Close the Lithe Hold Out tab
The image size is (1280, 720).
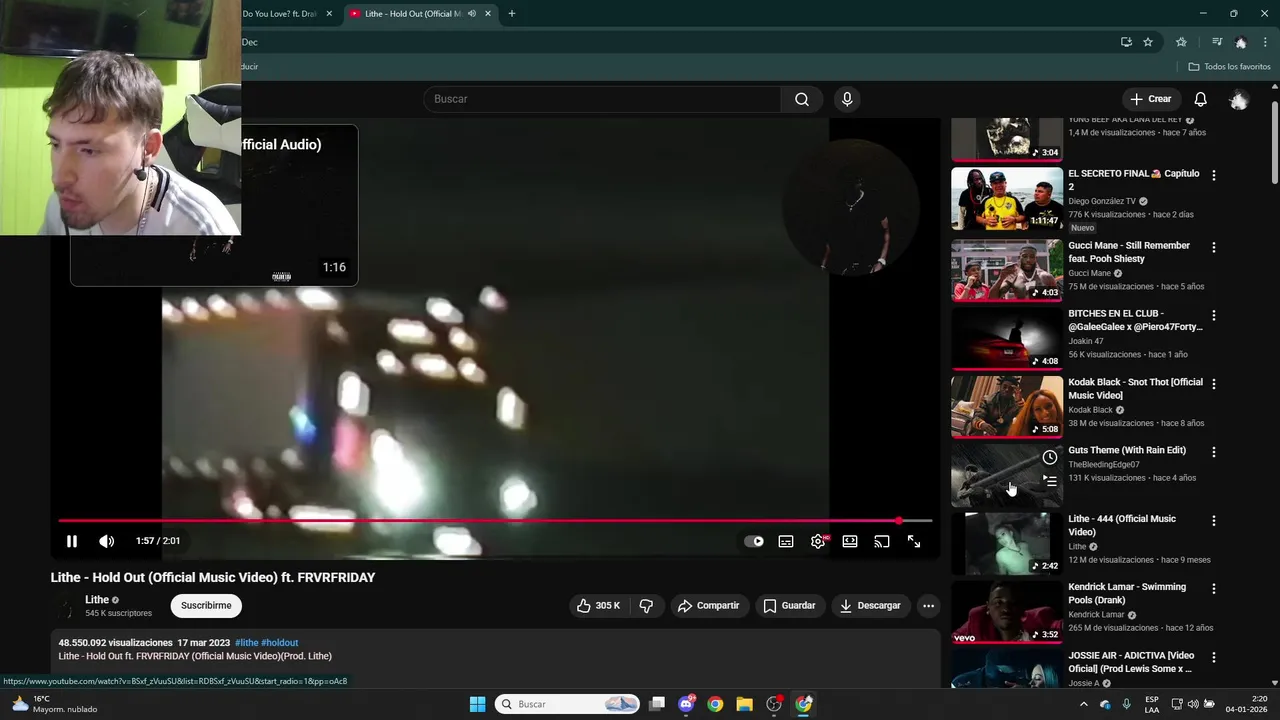(x=488, y=14)
